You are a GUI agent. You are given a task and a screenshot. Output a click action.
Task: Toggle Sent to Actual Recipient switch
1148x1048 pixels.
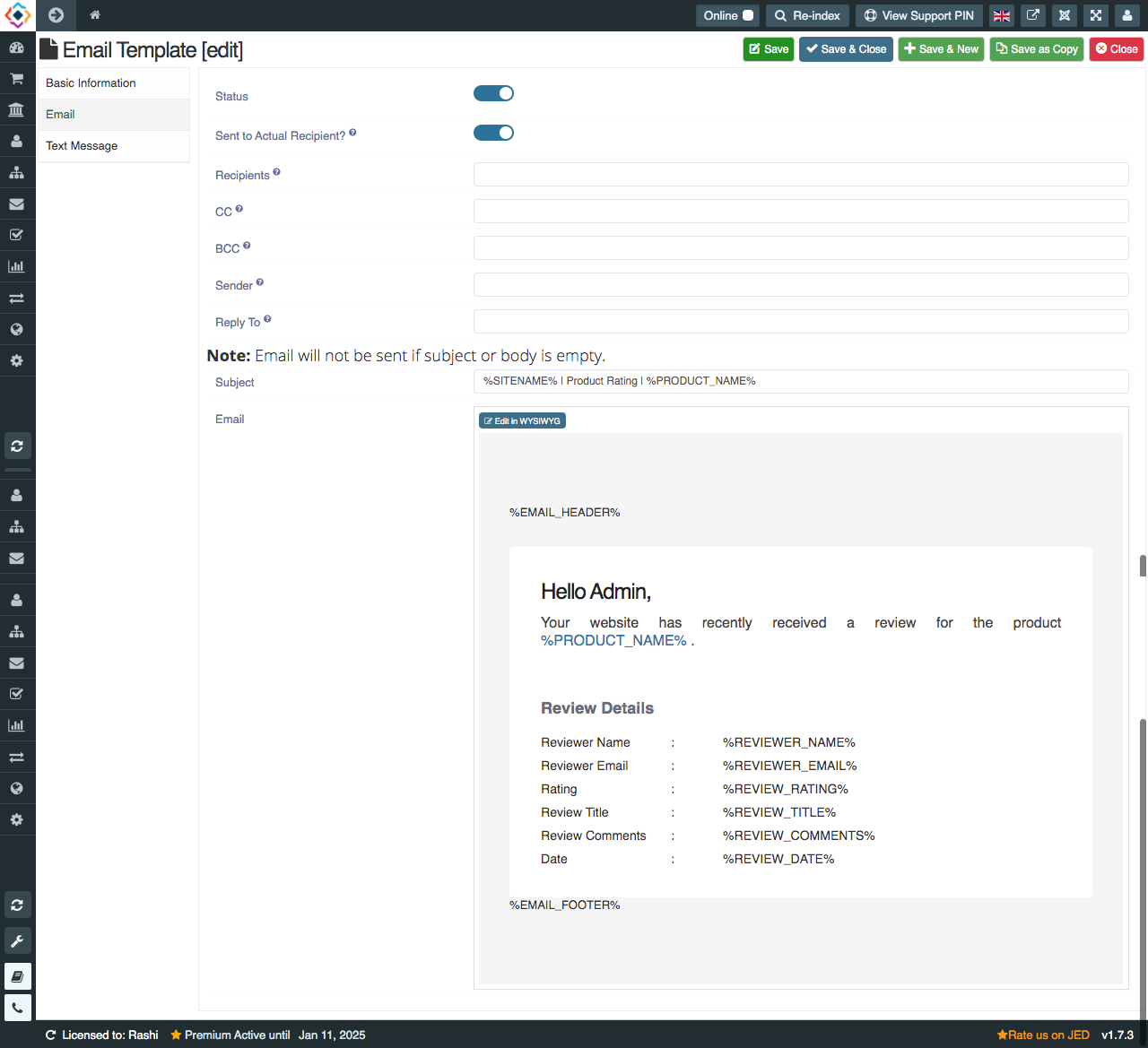coord(493,133)
